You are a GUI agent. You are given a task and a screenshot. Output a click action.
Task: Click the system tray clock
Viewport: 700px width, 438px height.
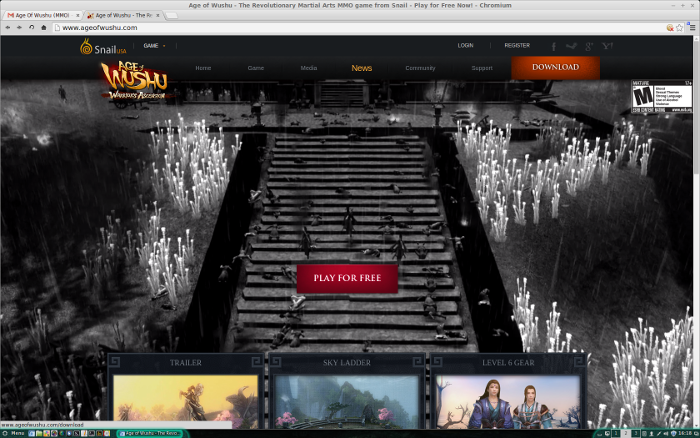[x=686, y=434]
